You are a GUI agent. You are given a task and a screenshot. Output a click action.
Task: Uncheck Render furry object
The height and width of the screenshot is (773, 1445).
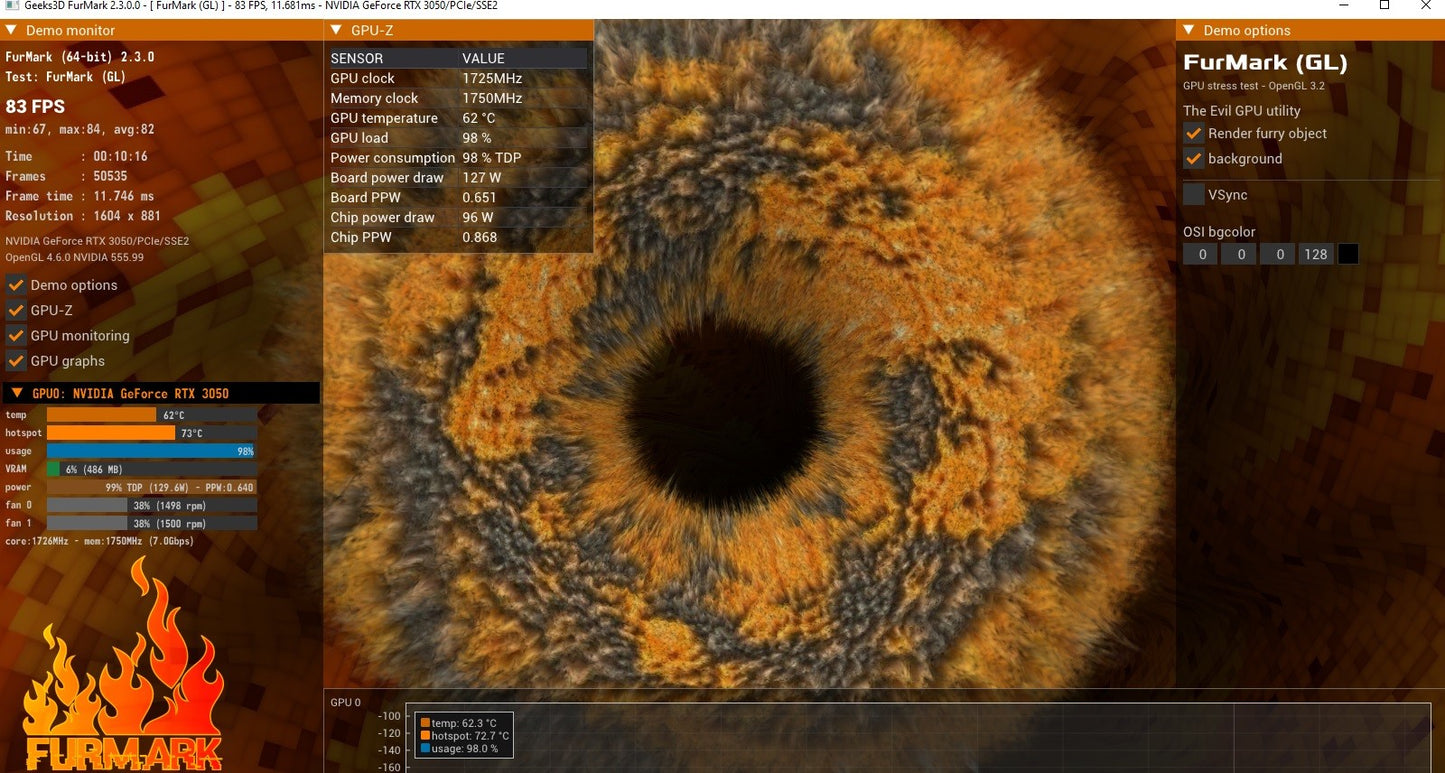click(1193, 133)
